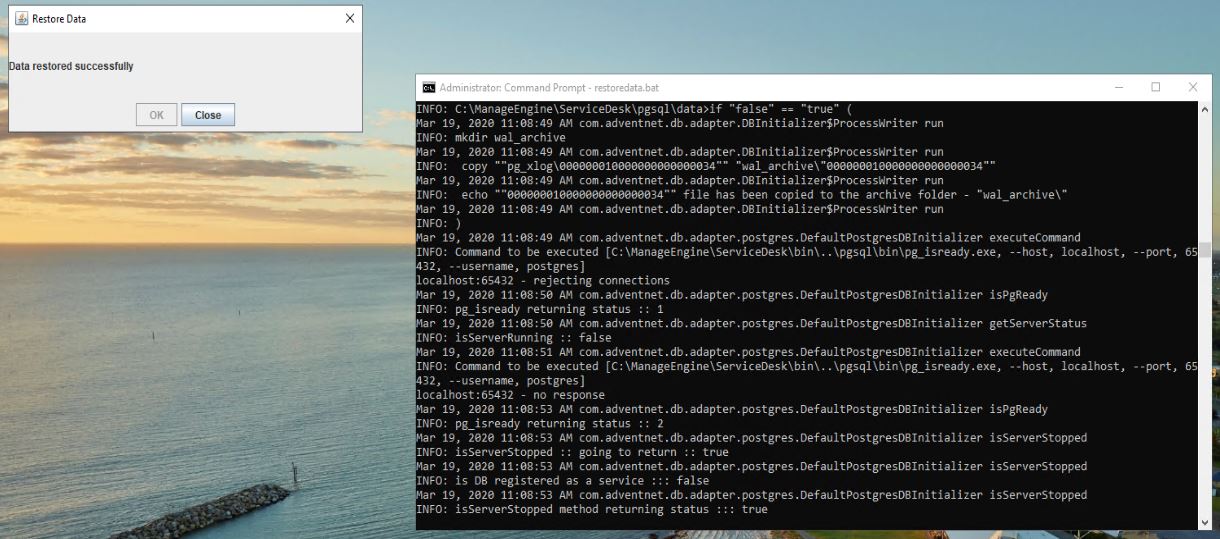Click 'isServerStopped method returning status ::: true'
Viewport: 1220px width, 539px height.
(612, 510)
